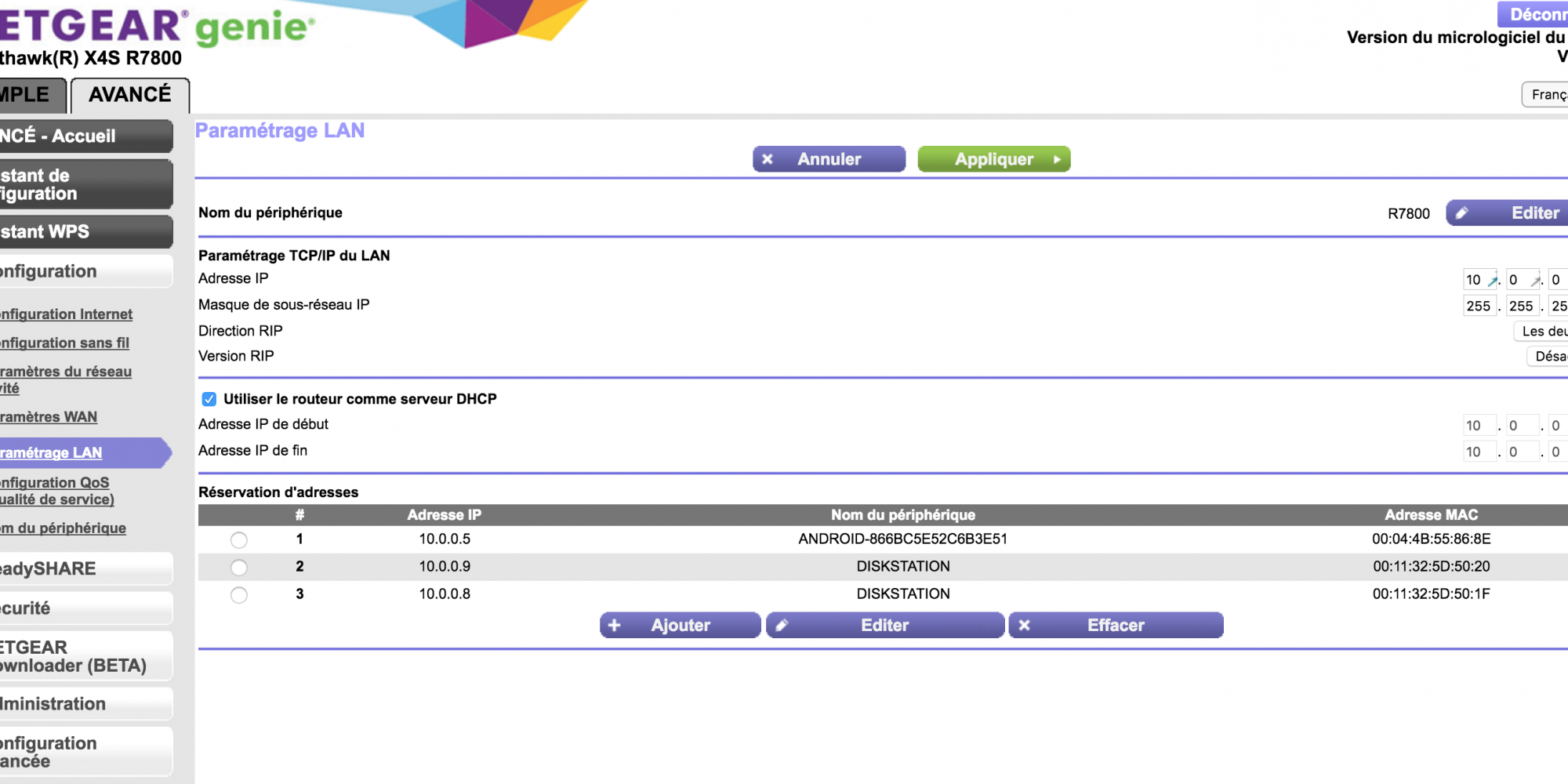Click the plus icon on Ajouter
Viewport: 1568px width, 784px height.
point(615,625)
